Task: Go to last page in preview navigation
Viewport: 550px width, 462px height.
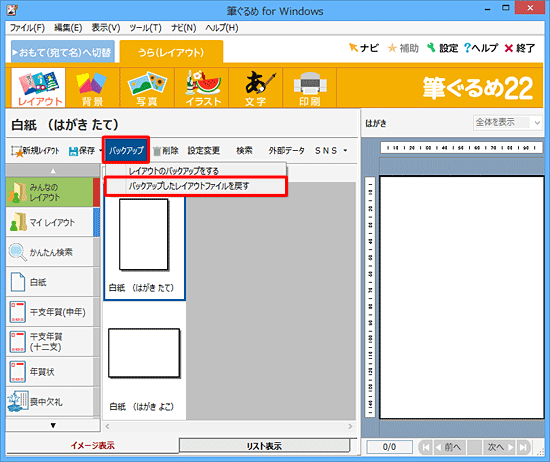Action: pos(523,447)
